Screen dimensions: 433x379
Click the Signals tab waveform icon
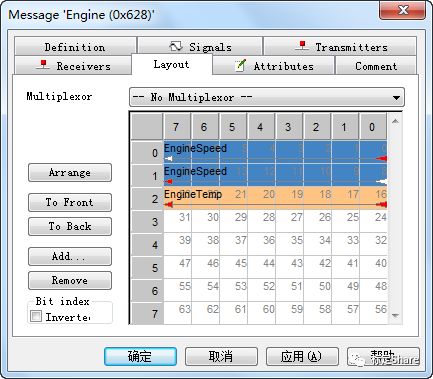click(x=176, y=46)
